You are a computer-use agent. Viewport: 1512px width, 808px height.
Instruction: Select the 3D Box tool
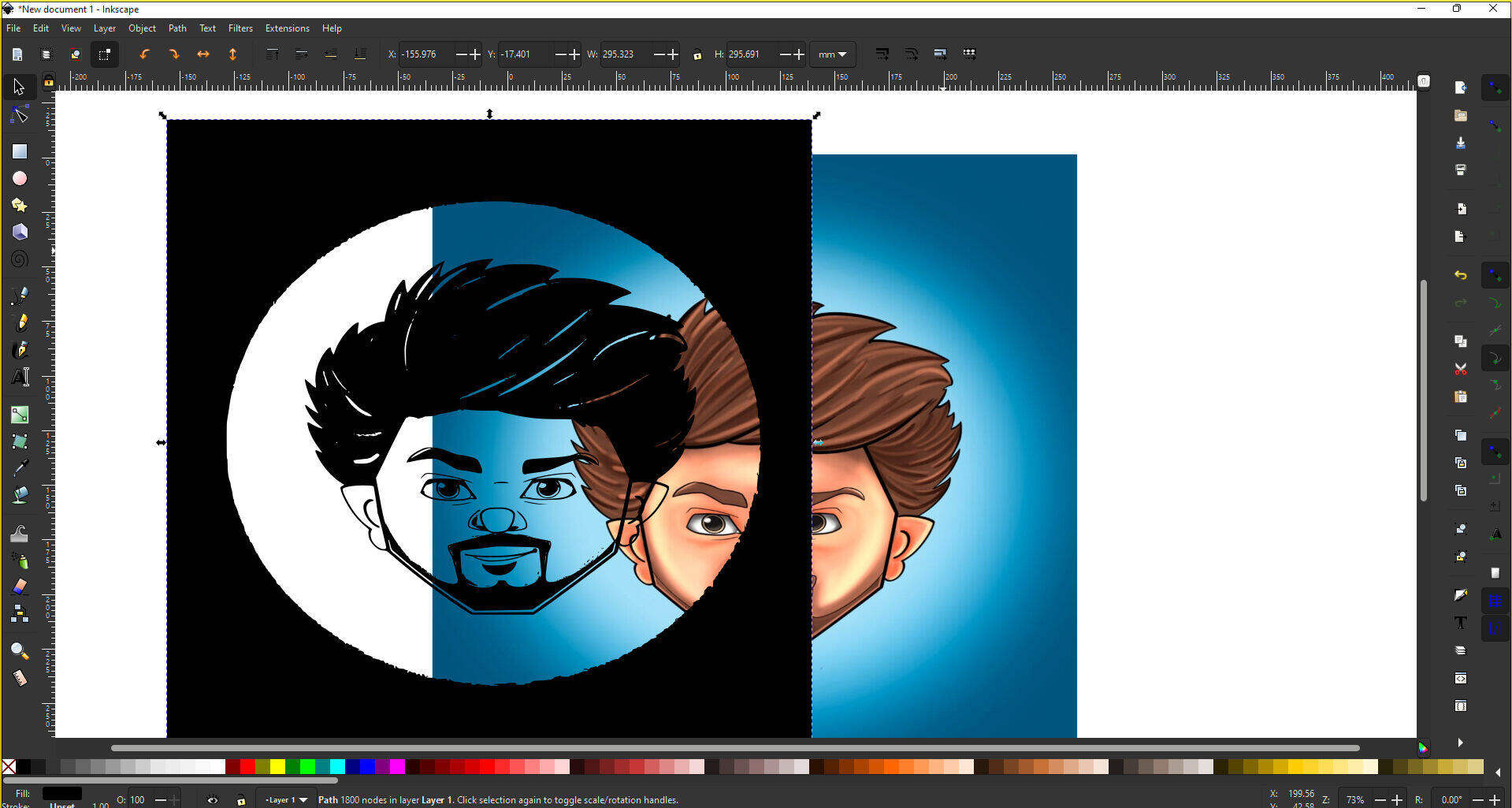19,232
